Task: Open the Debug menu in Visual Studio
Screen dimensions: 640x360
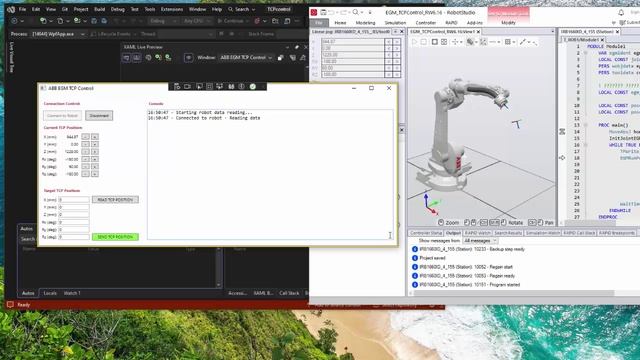Action: coord(118,9)
